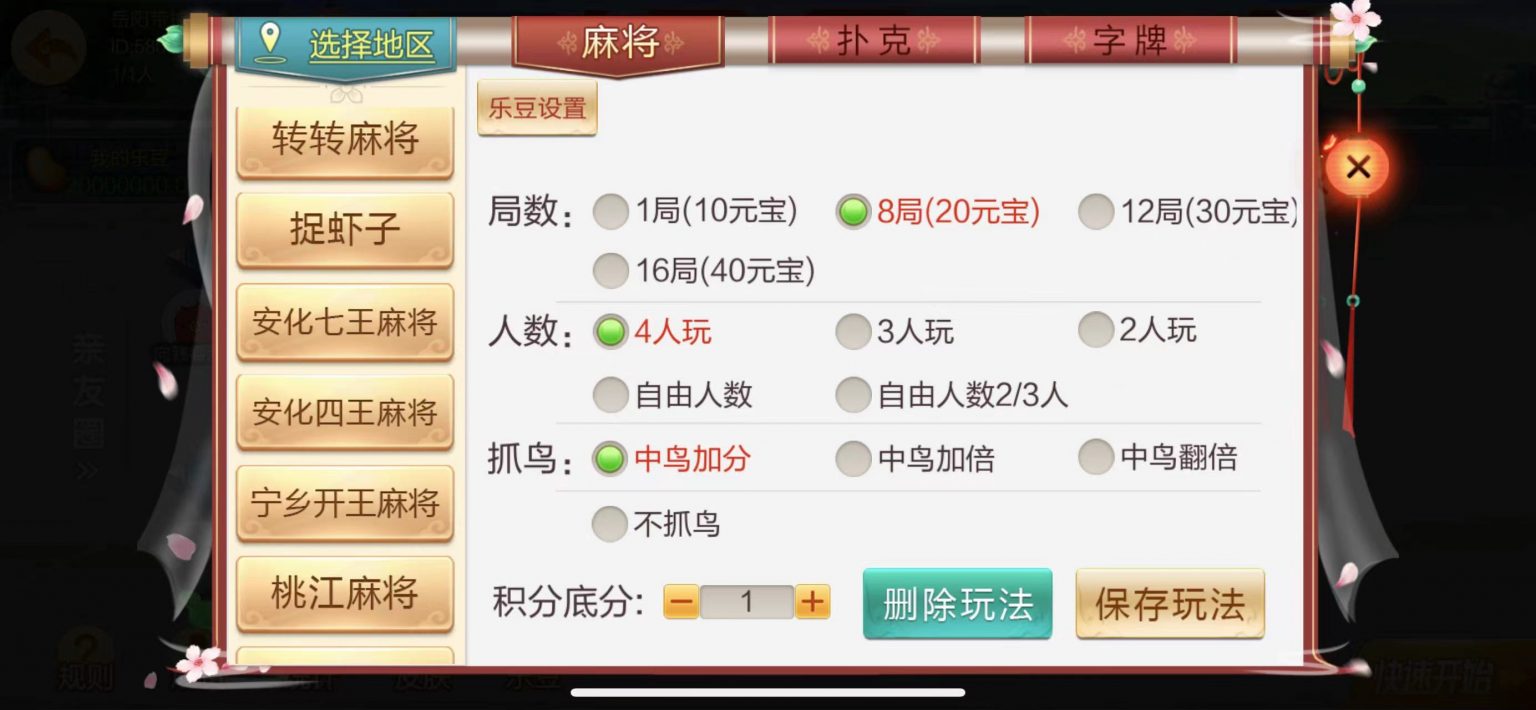
Task: Increase base score with the plus button
Action: pyautogui.click(x=813, y=602)
